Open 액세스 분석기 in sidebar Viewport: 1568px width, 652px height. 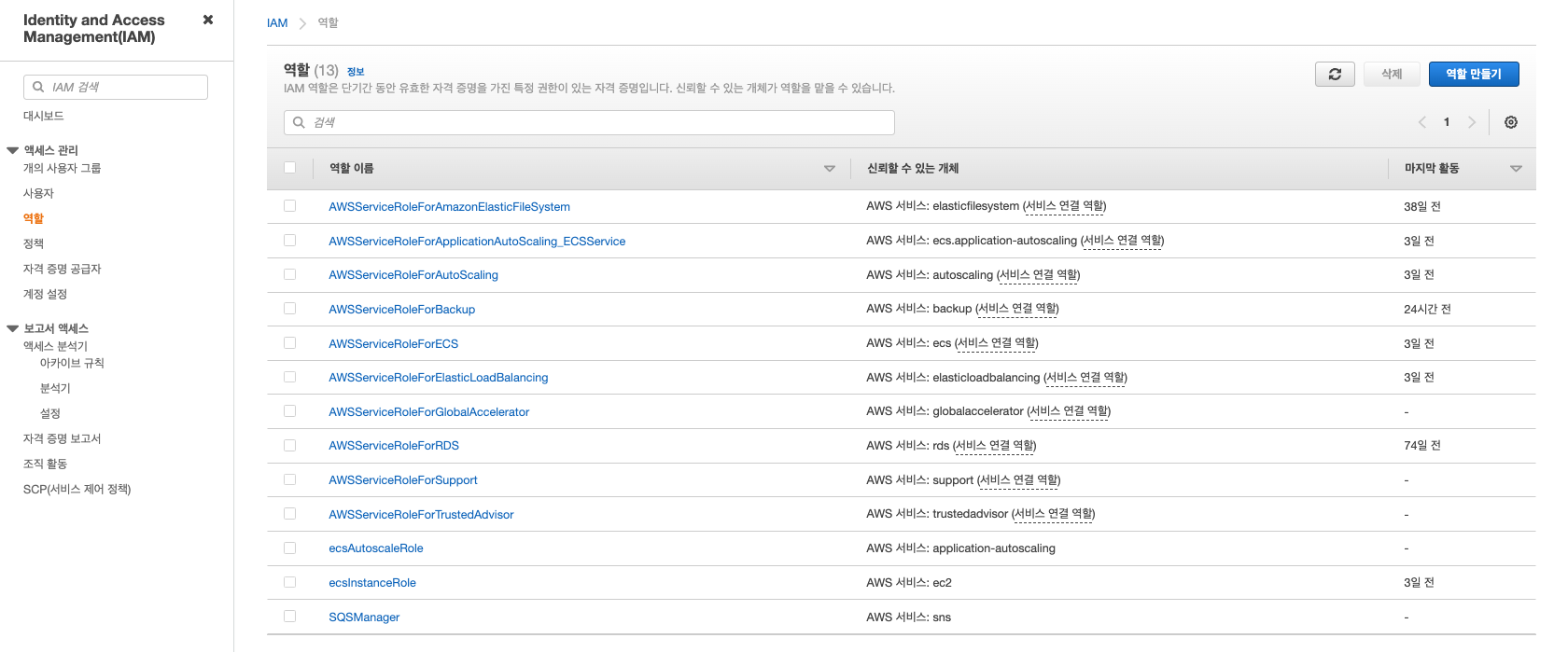pyautogui.click(x=55, y=346)
